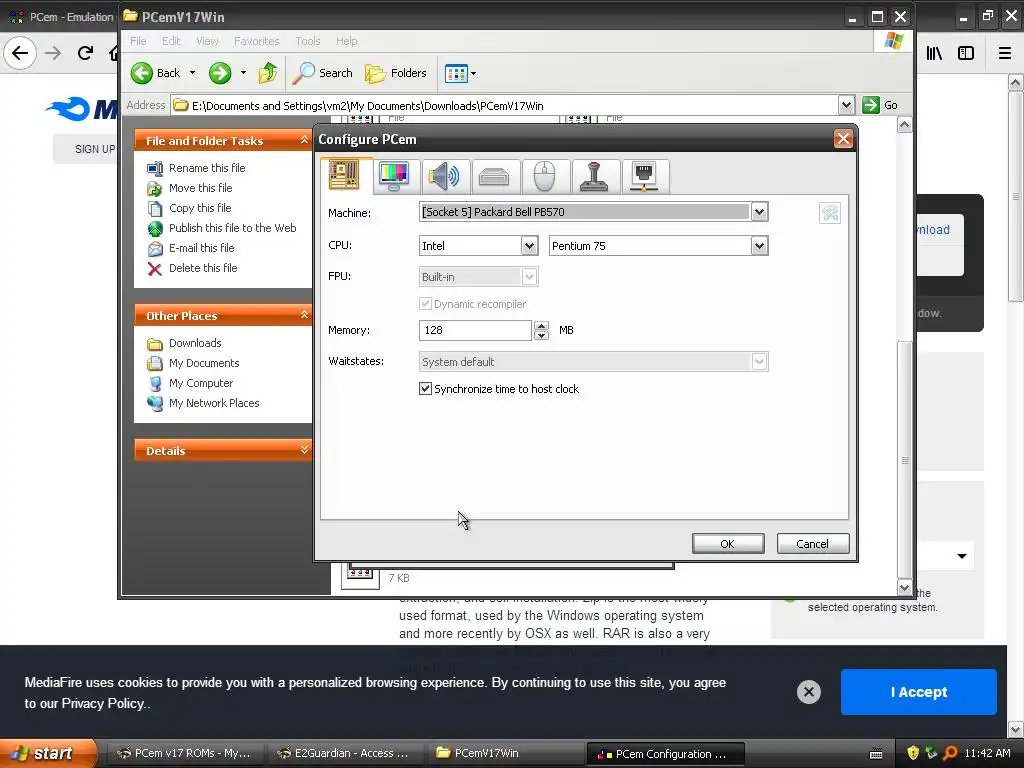Reload the browser page

(x=86, y=53)
